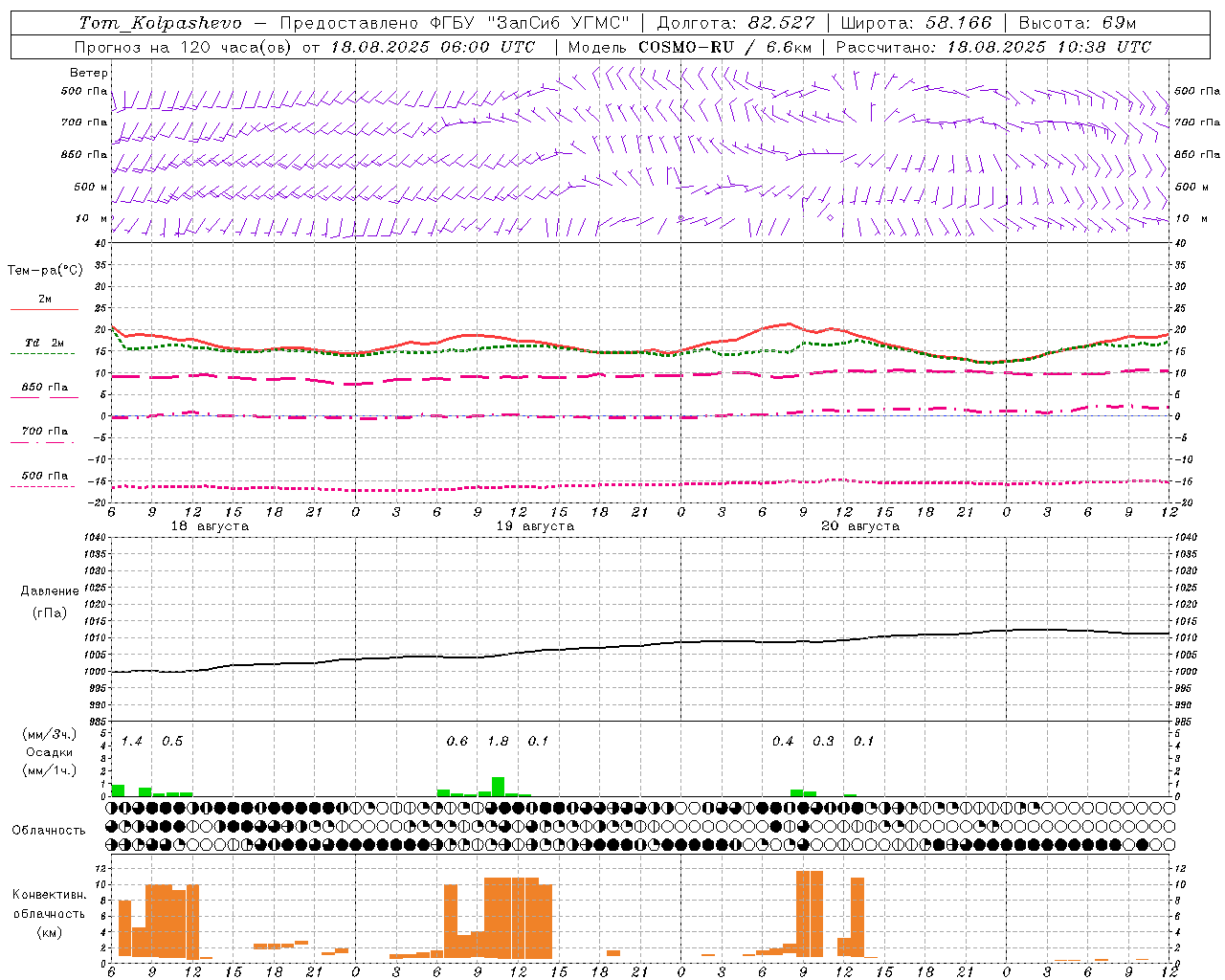Click the 10 м wind level label on left
Image resolution: width=1225 pixels, height=980 pixels.
tap(91, 218)
